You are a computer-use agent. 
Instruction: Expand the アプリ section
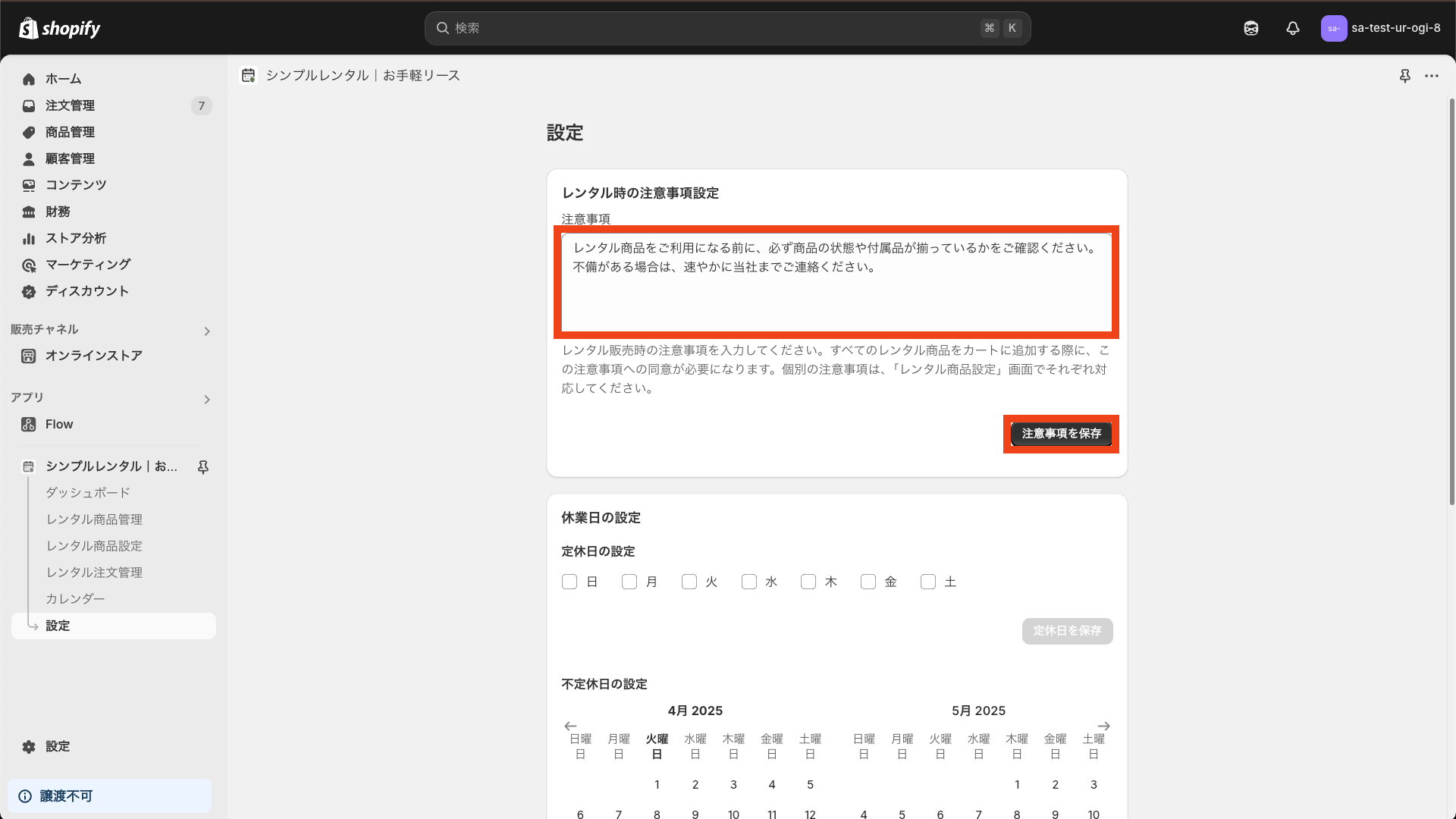[x=206, y=399]
